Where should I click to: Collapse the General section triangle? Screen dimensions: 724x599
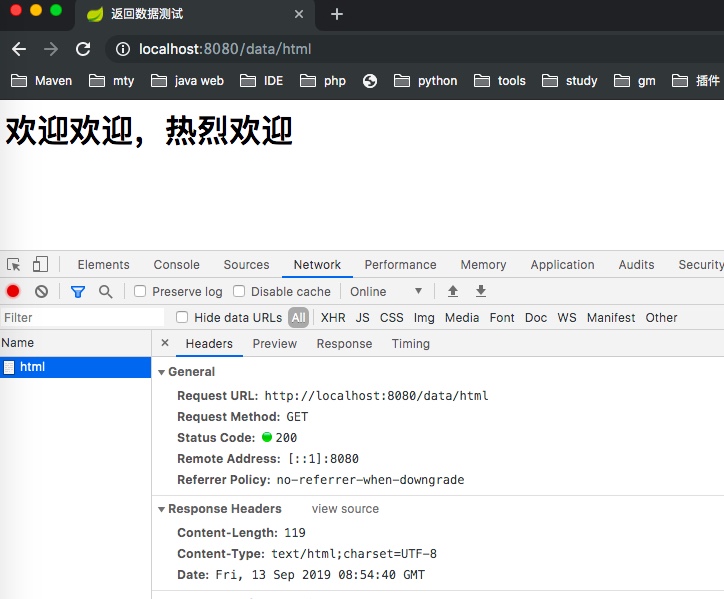click(x=161, y=372)
